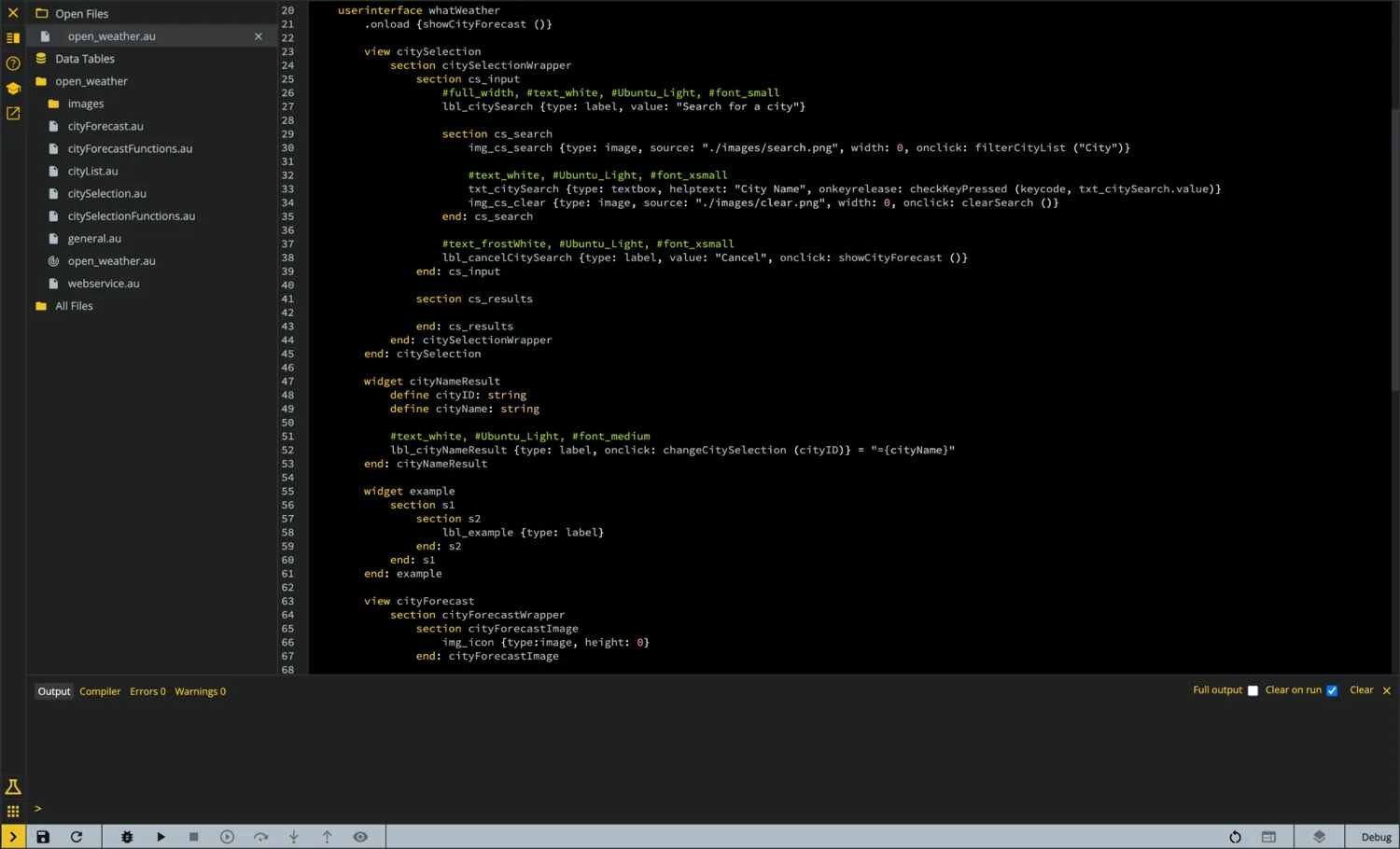
Task: Close the open_weather.au open file entry
Action: 259,36
